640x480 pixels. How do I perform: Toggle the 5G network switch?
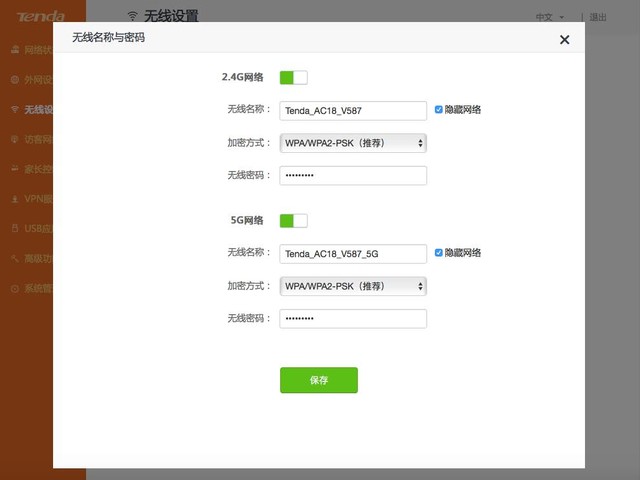click(x=293, y=221)
